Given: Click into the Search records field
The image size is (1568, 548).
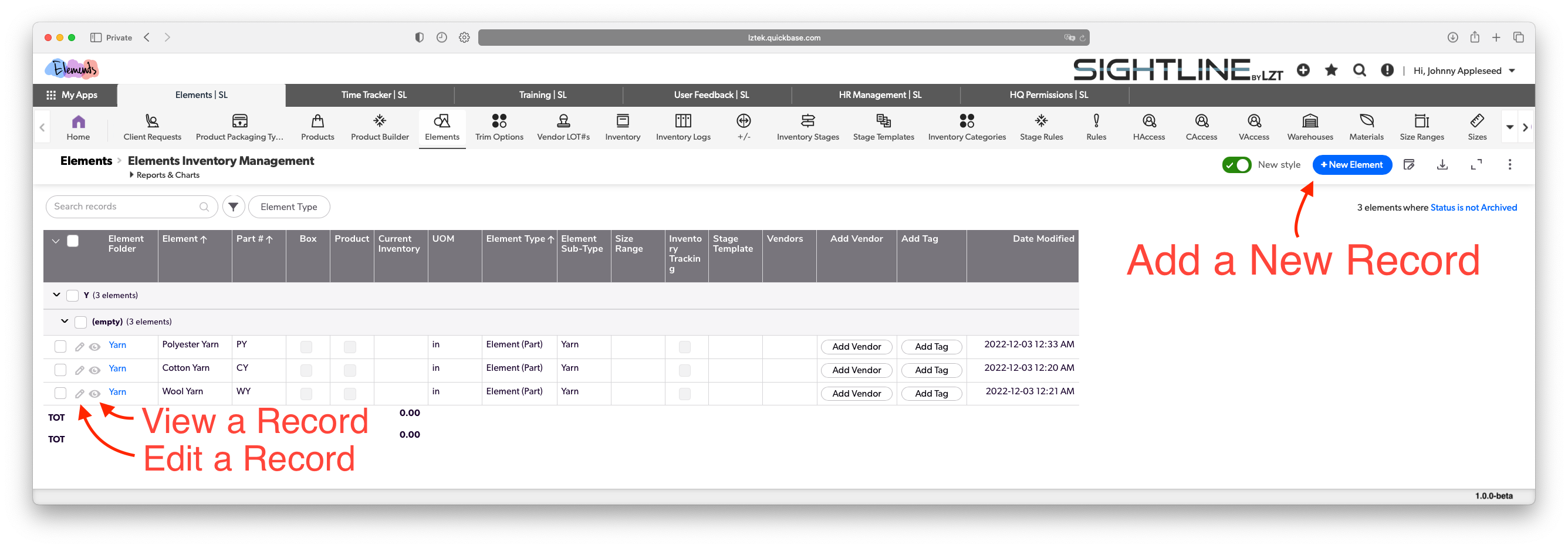Looking at the screenshot, I should click(125, 207).
